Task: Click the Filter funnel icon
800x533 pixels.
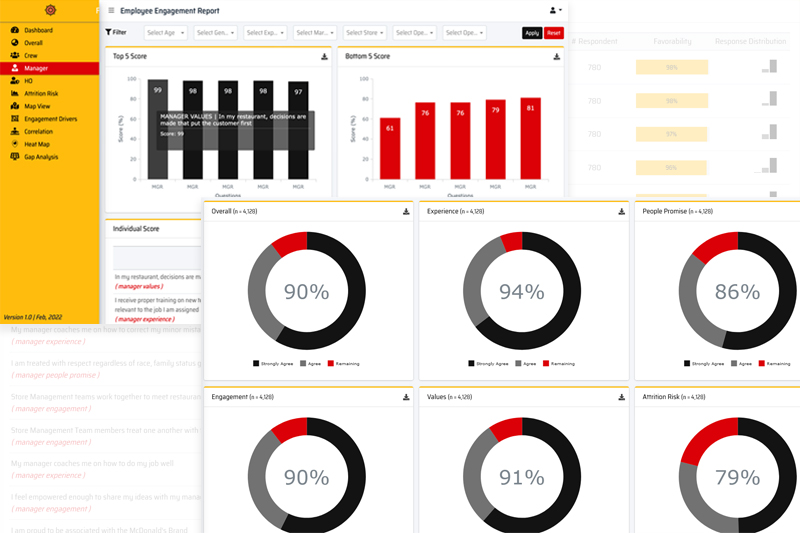Action: pos(108,32)
